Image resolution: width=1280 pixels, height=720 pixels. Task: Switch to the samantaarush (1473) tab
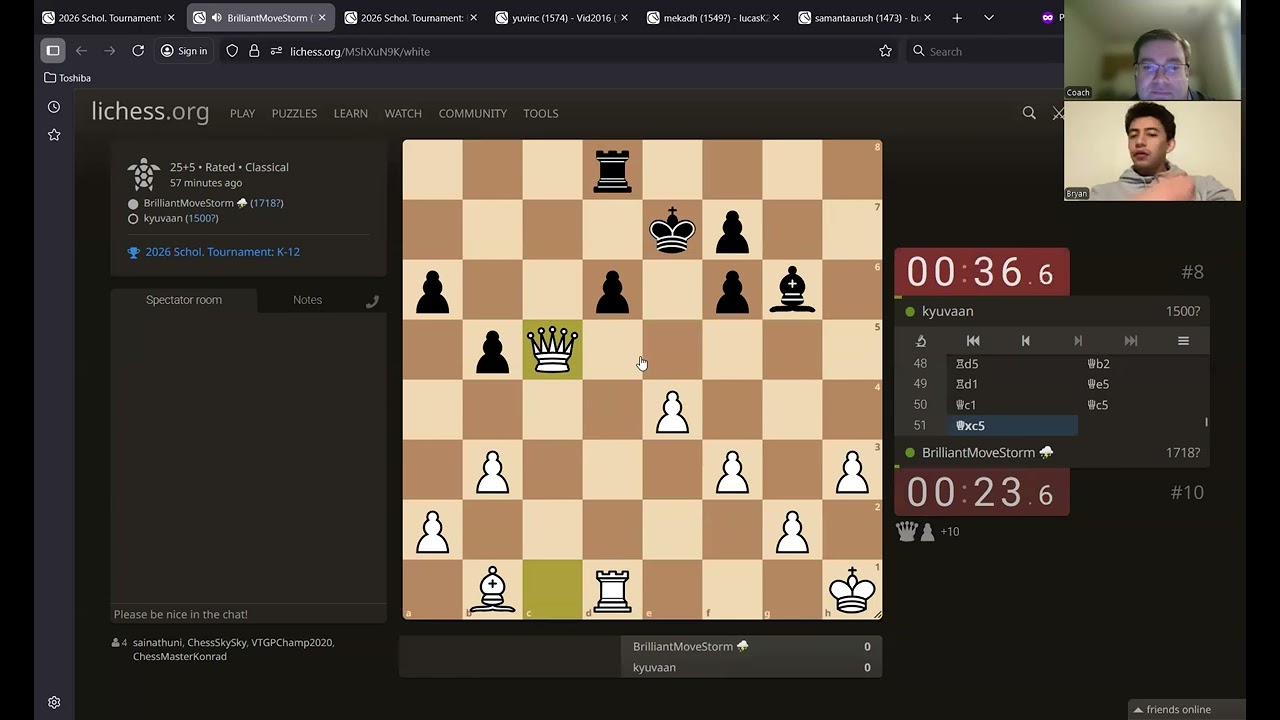pos(866,18)
